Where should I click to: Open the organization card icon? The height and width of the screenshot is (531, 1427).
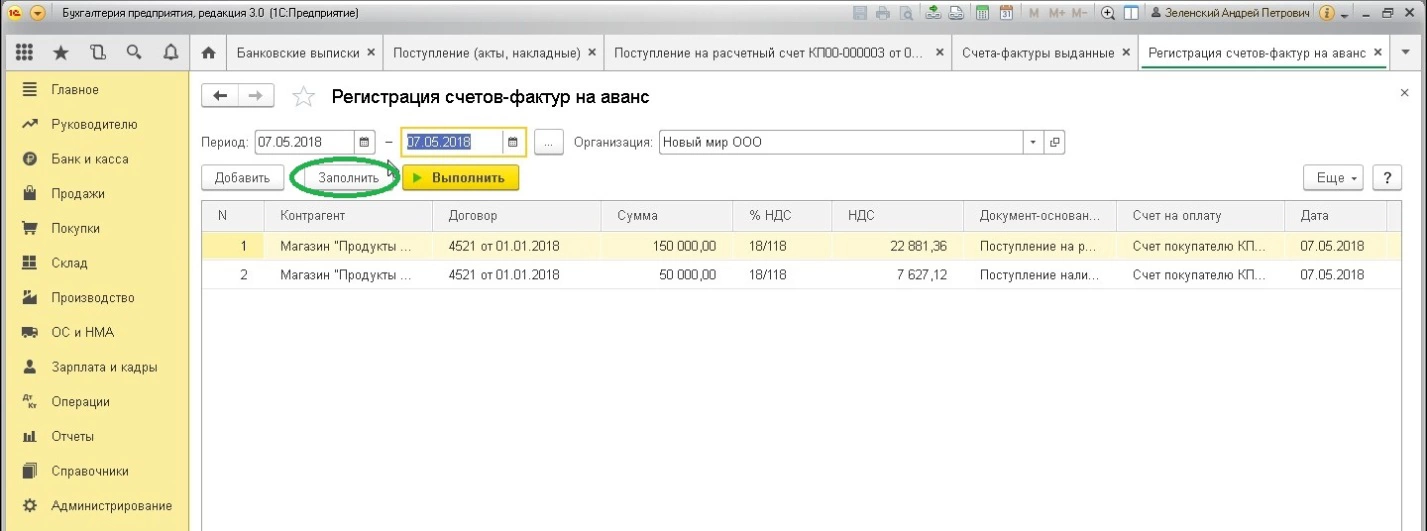click(x=1054, y=142)
